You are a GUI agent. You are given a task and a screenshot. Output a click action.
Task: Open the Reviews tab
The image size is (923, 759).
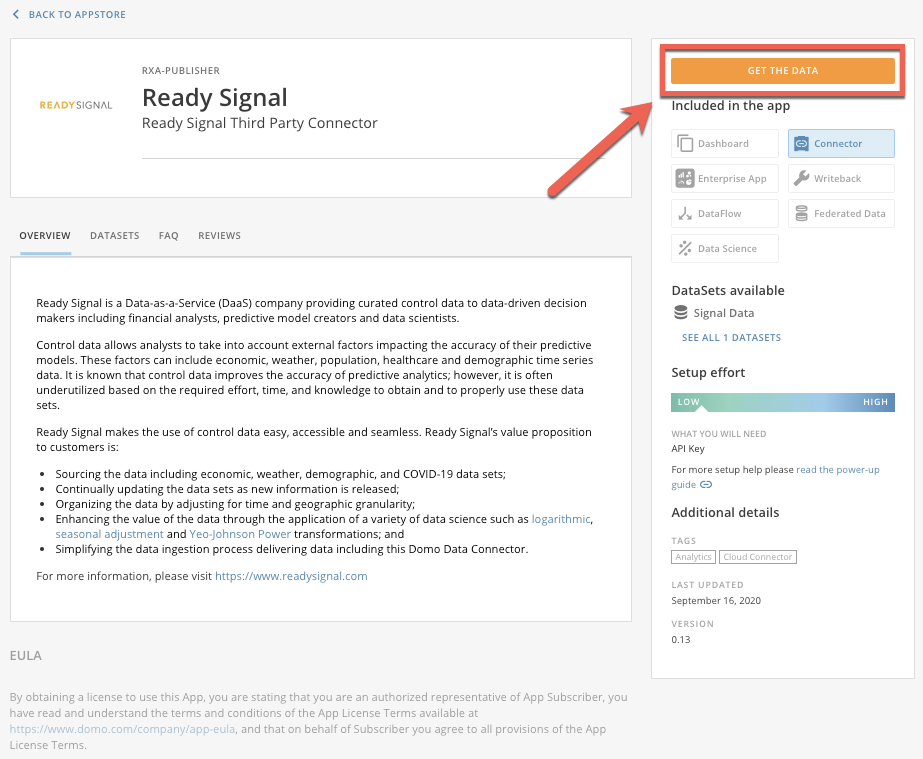[219, 236]
